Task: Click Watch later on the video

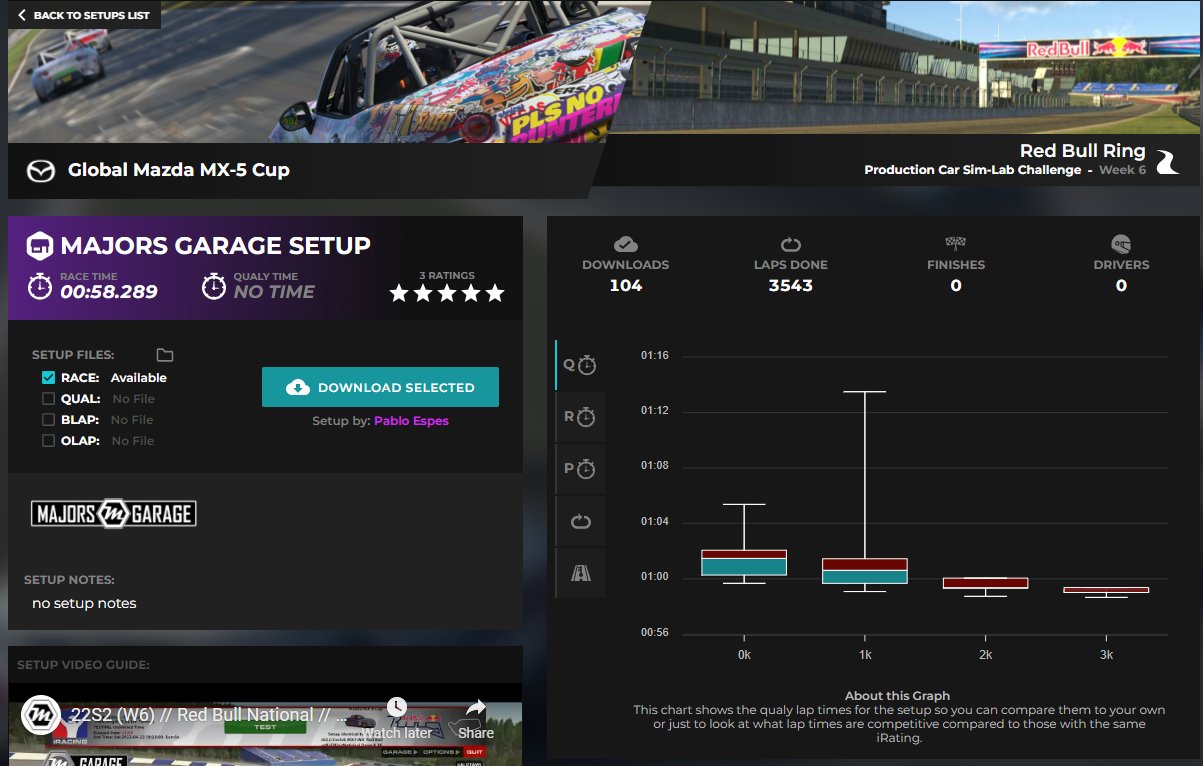Action: (397, 719)
